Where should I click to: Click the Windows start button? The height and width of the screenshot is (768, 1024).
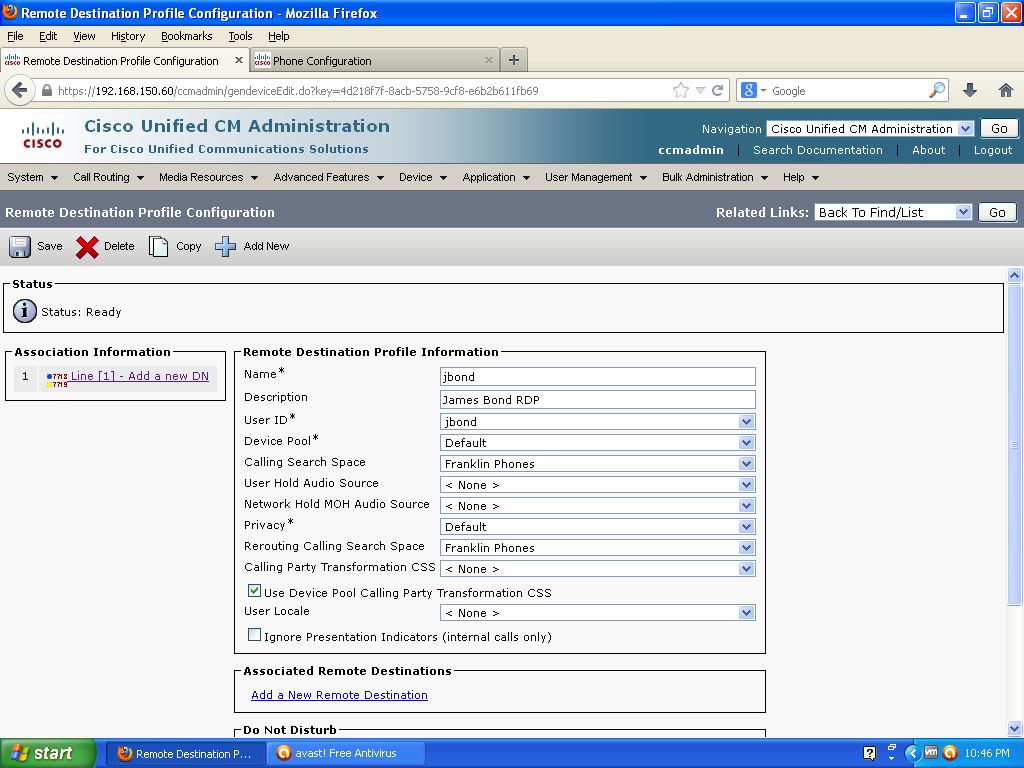tap(48, 753)
